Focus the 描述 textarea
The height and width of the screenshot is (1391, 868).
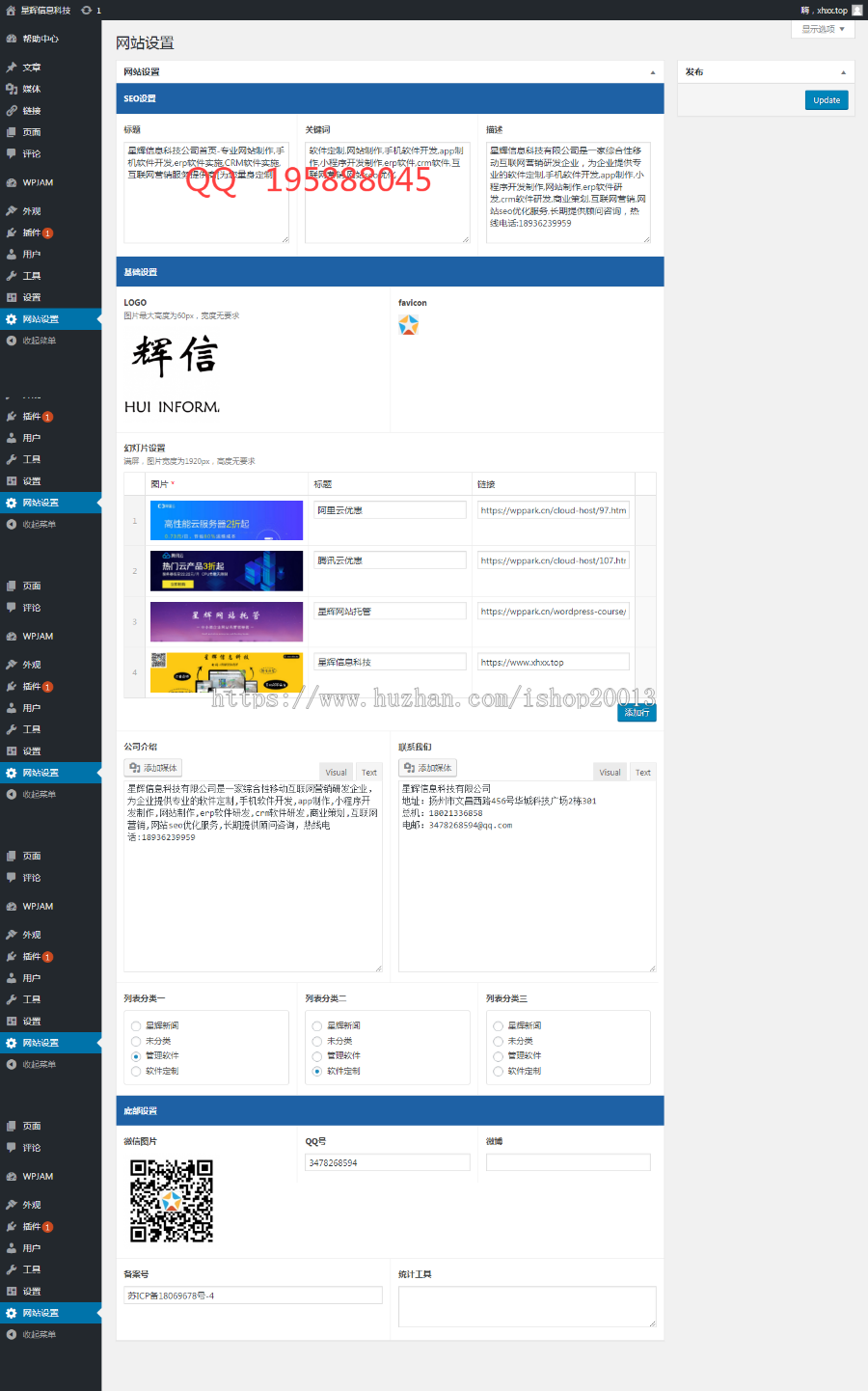(568, 193)
